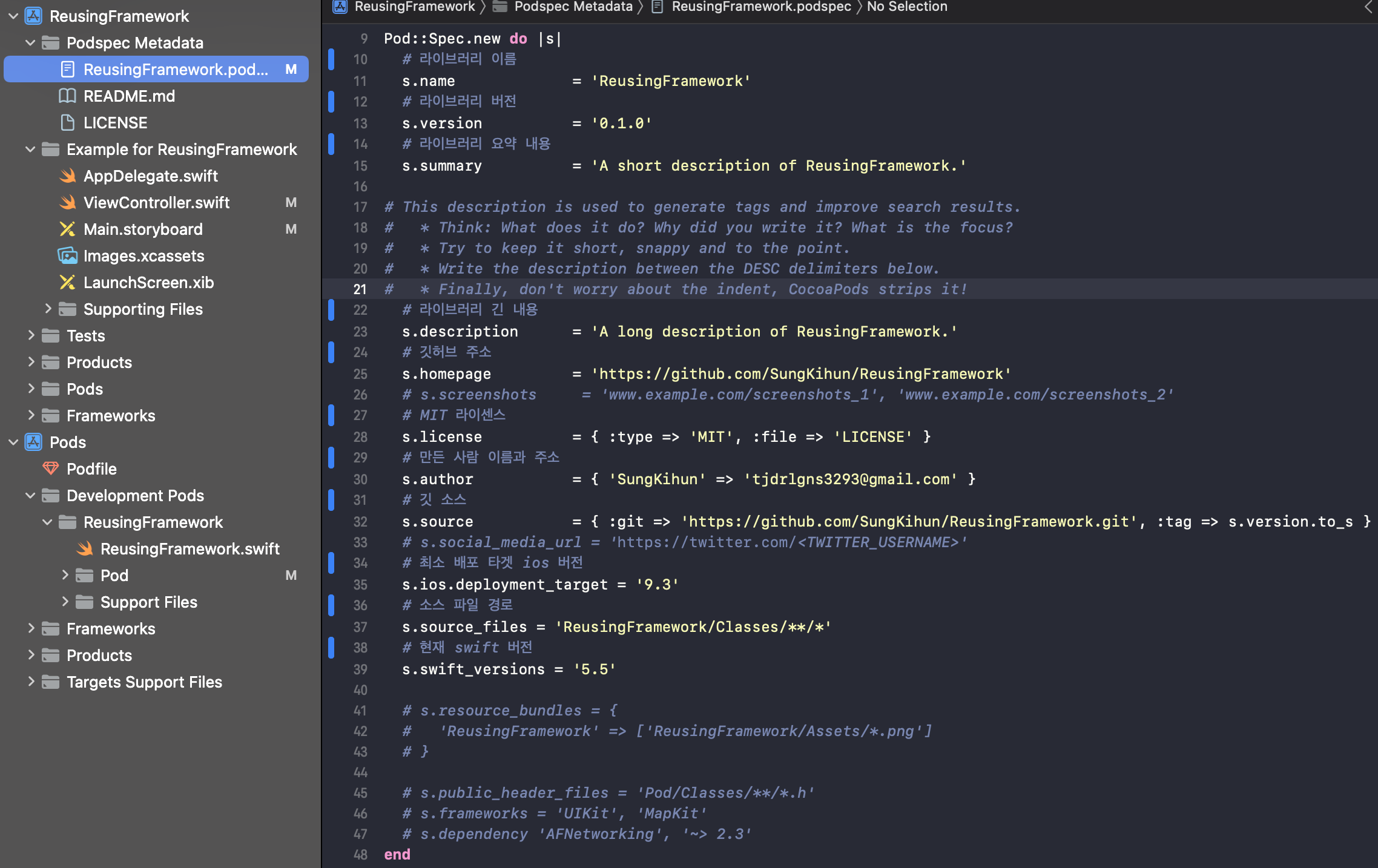Expand the Targets Support Files group

coord(31,682)
